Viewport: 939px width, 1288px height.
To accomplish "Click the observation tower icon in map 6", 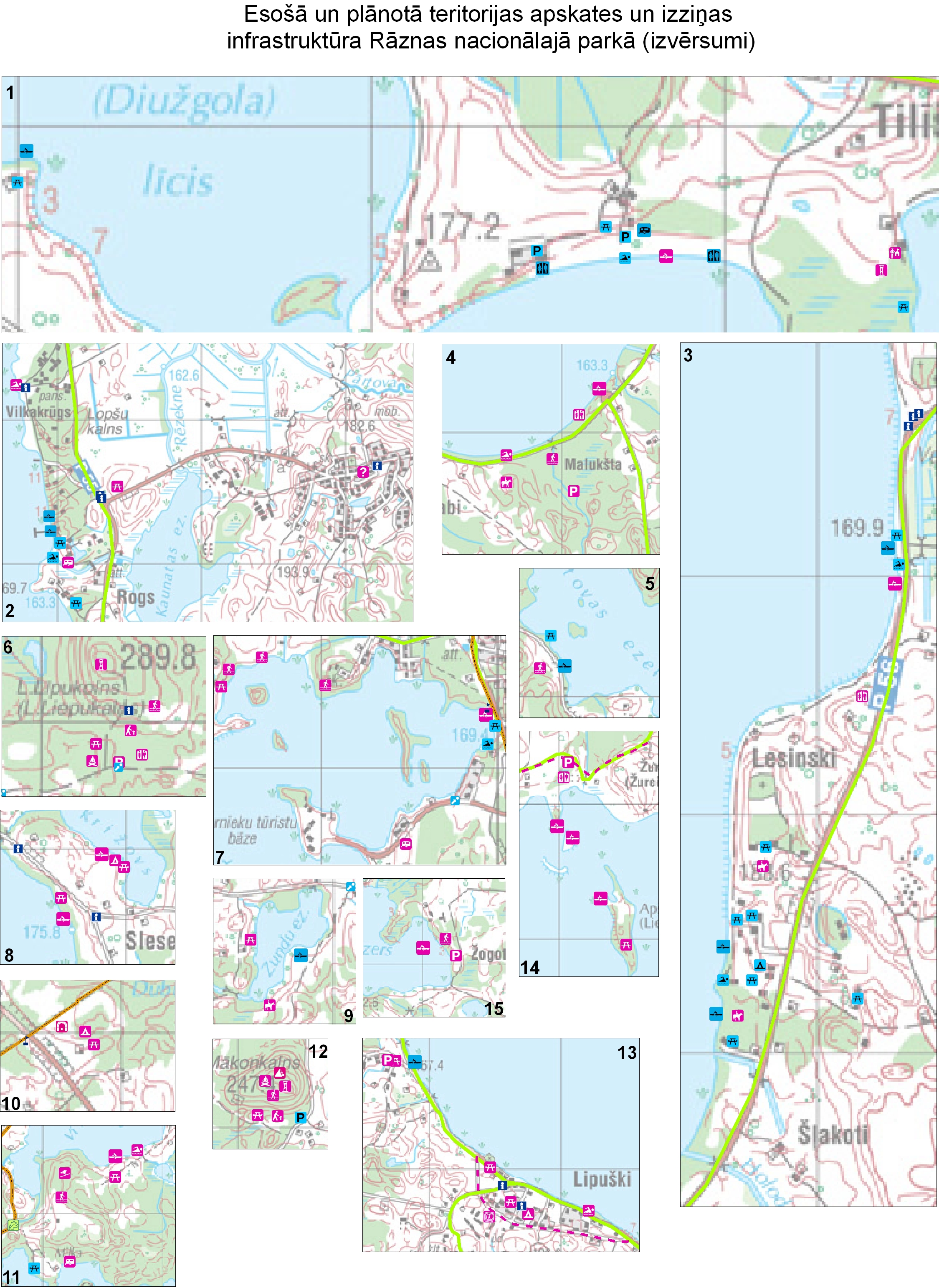I will (x=101, y=664).
